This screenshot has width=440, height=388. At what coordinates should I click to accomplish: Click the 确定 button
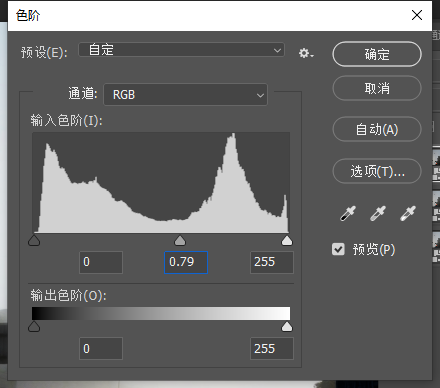[377, 54]
